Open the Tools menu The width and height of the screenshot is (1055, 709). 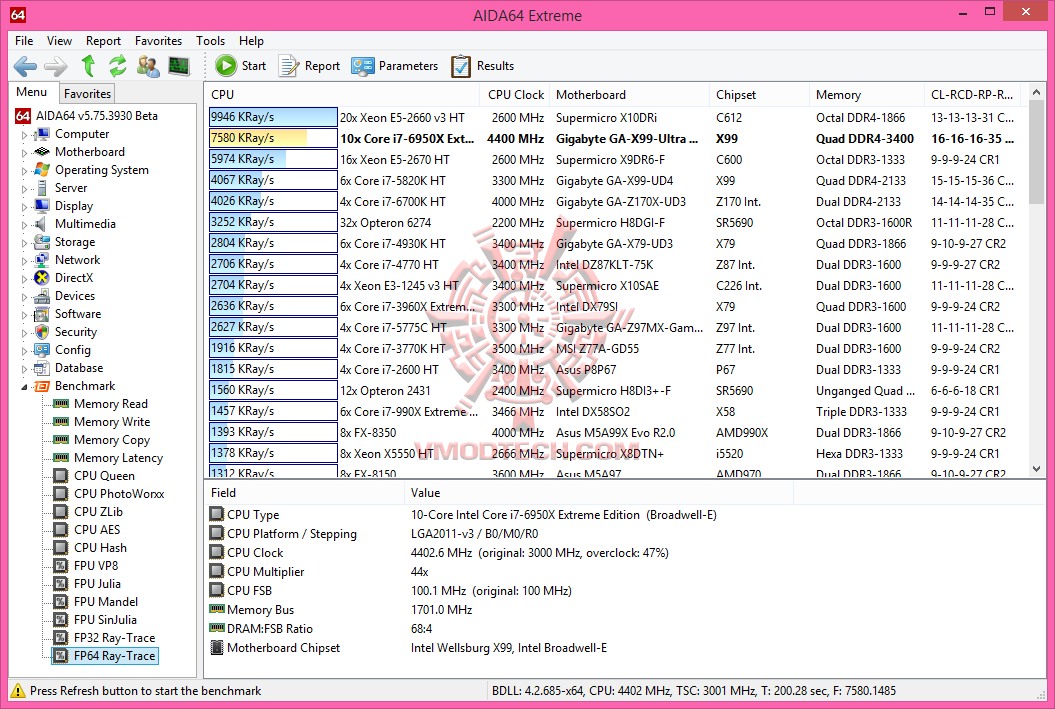(211, 41)
